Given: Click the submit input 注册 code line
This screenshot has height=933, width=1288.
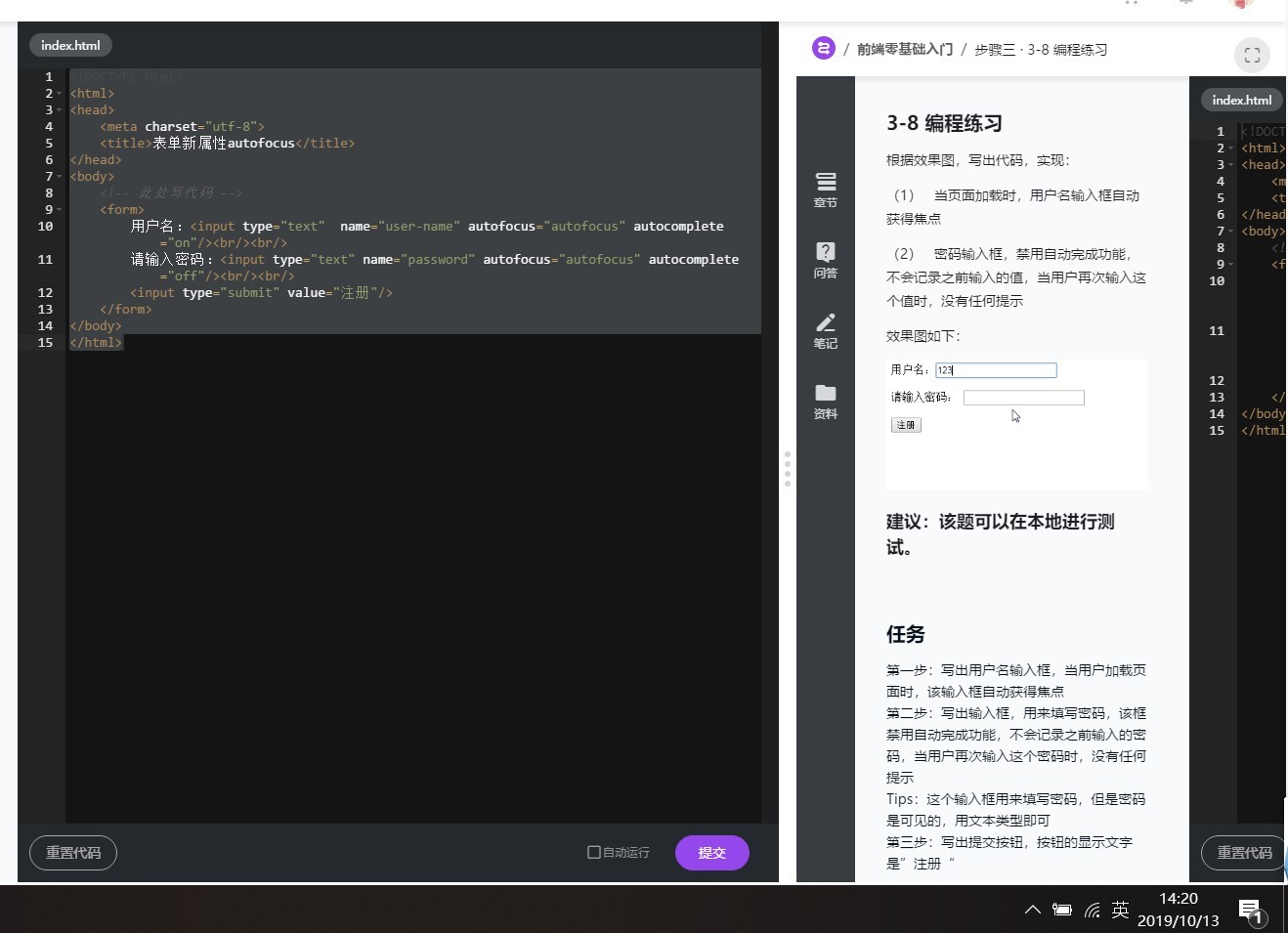Looking at the screenshot, I should coord(261,293).
